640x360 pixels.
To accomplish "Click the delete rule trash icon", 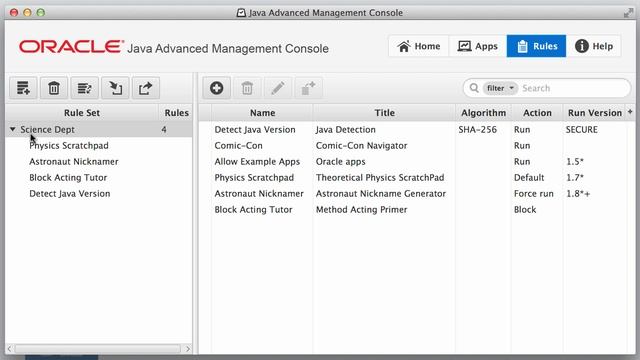I will pos(247,88).
